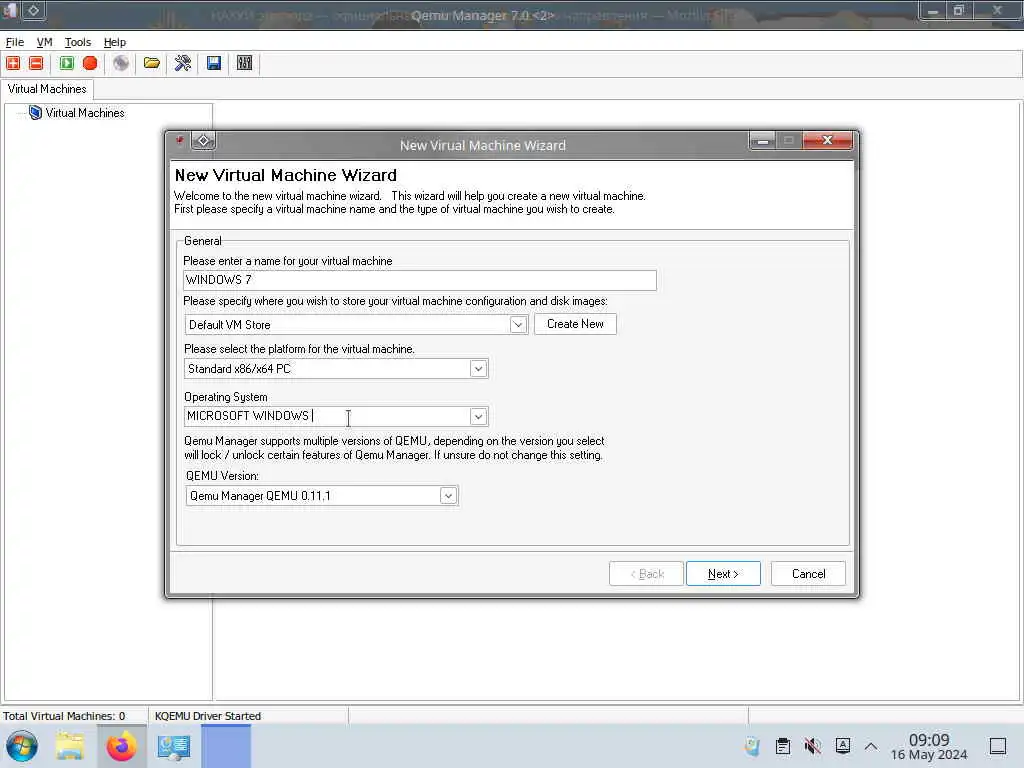The height and width of the screenshot is (768, 1024).
Task: Open Firefox from the taskbar
Action: pyautogui.click(x=121, y=746)
